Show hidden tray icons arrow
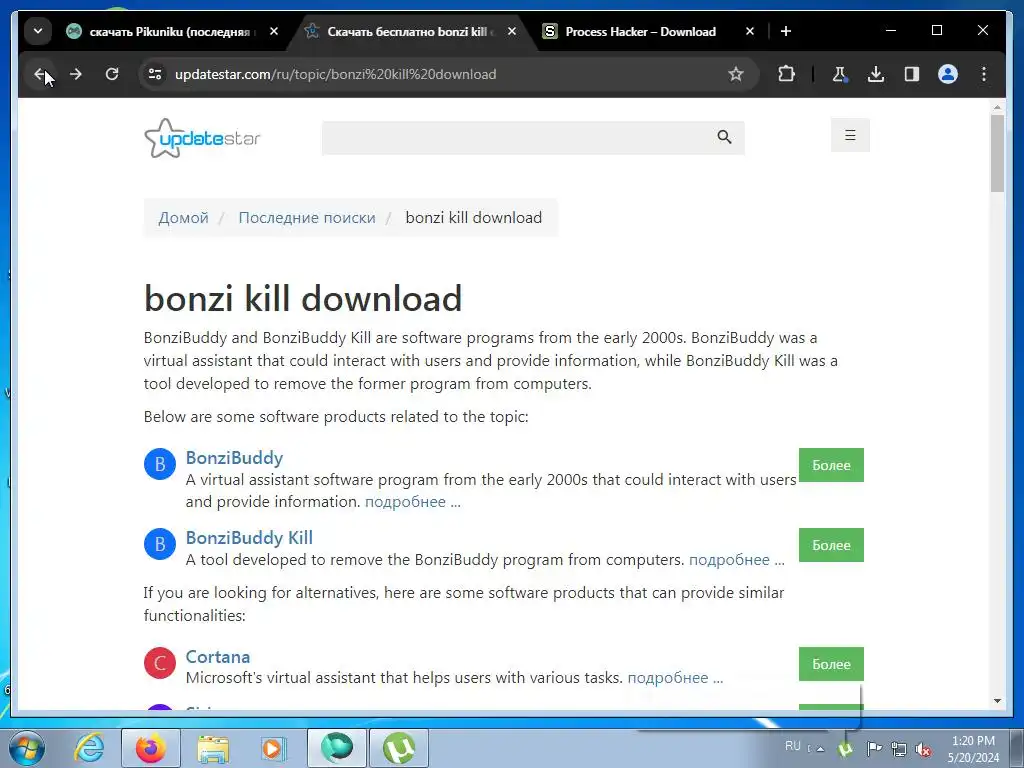This screenshot has height=768, width=1024. pos(820,749)
